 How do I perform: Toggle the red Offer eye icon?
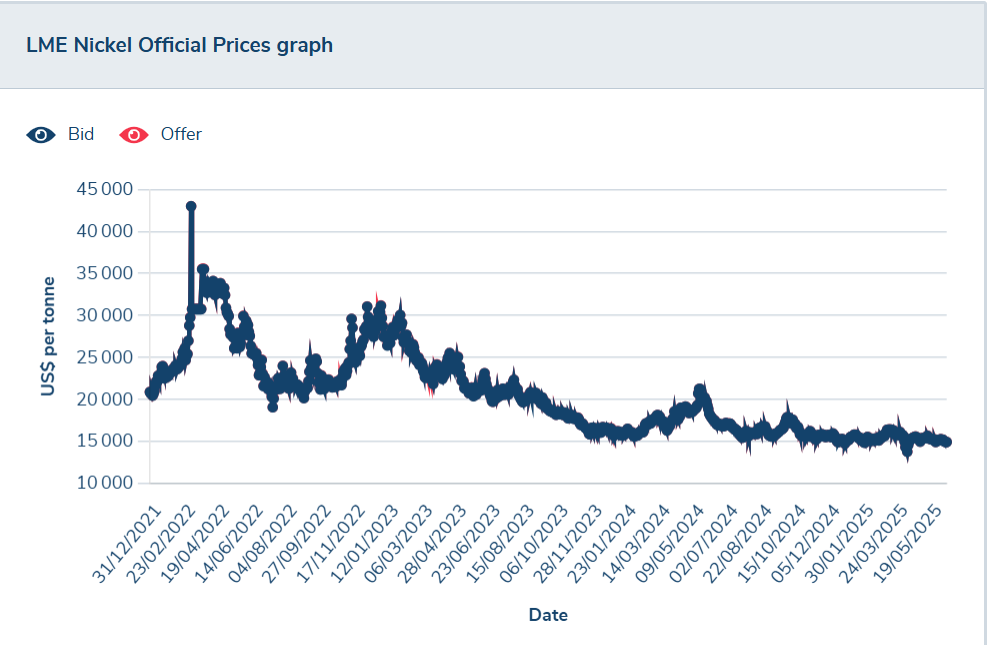(133, 135)
